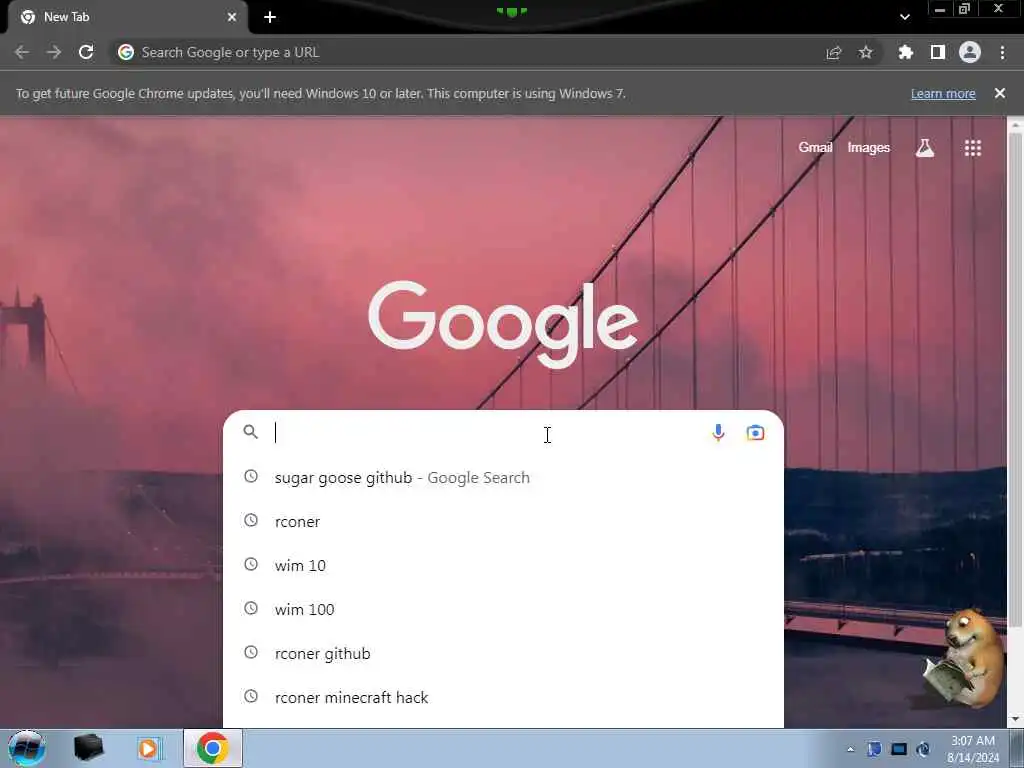Viewport: 1024px width, 768px height.
Task: Click the Chrome taskbar icon
Action: click(212, 748)
